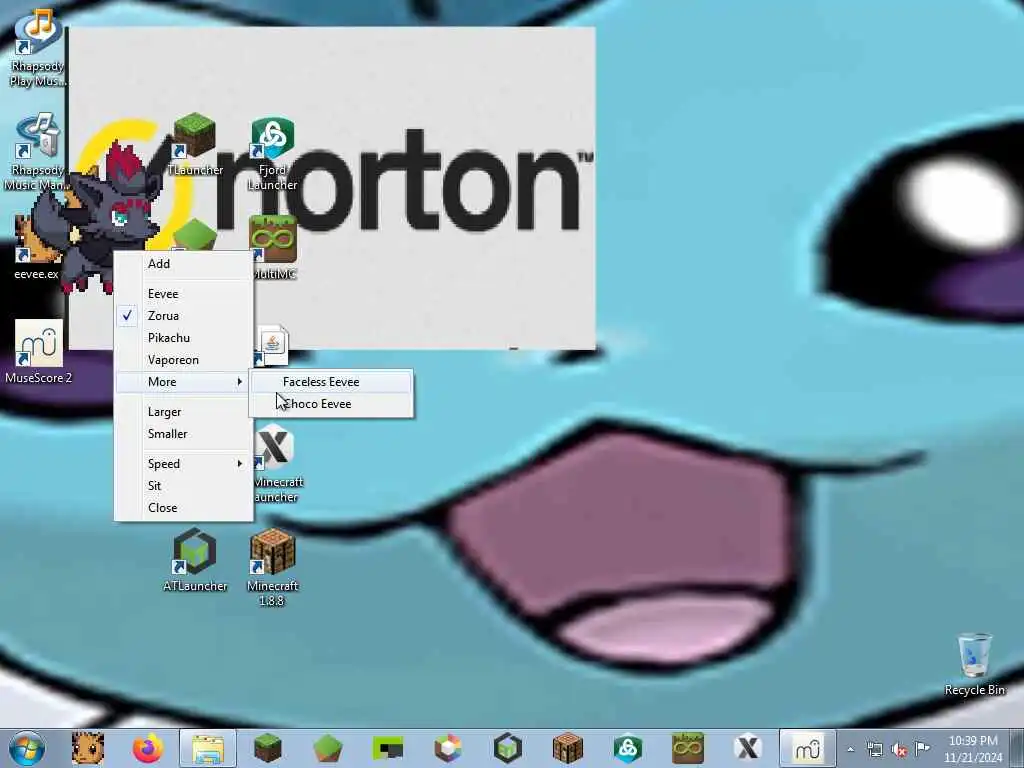Switch to MuseScore in the taskbar
This screenshot has width=1024, height=768.
pyautogui.click(x=808, y=748)
